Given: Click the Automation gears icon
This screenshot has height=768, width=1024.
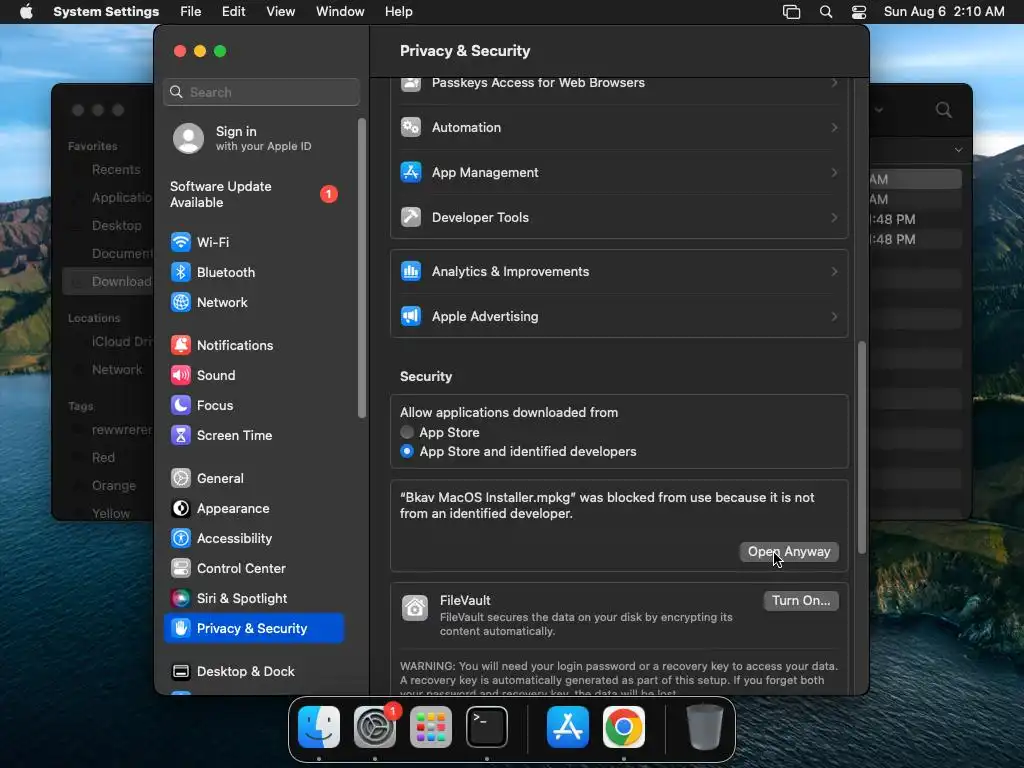Looking at the screenshot, I should [411, 127].
